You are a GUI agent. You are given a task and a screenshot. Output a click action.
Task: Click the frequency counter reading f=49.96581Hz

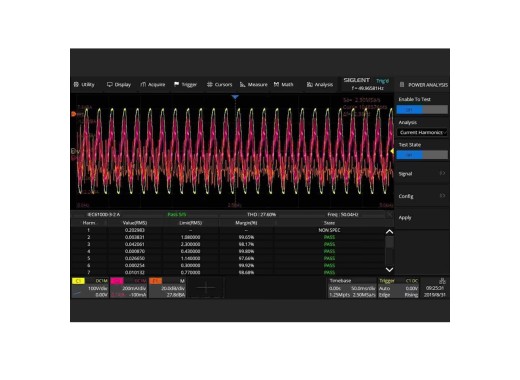(x=367, y=88)
